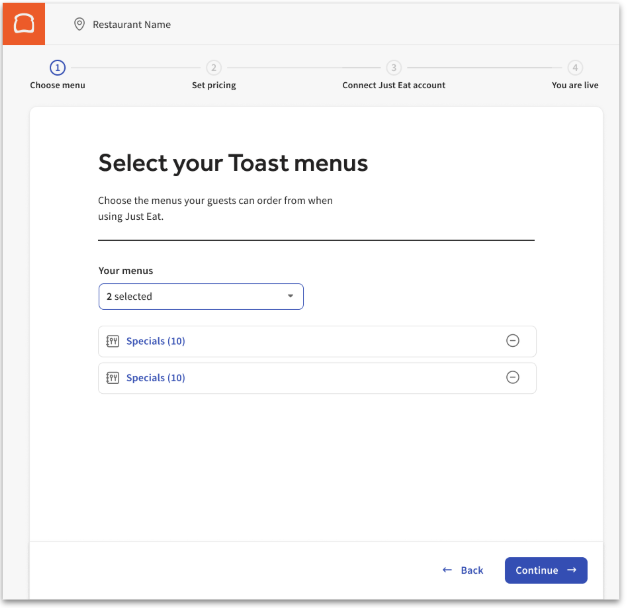Image resolution: width=632 pixels, height=608 pixels.
Task: Remove the second Specials menu with minus icon
Action: coord(513,378)
